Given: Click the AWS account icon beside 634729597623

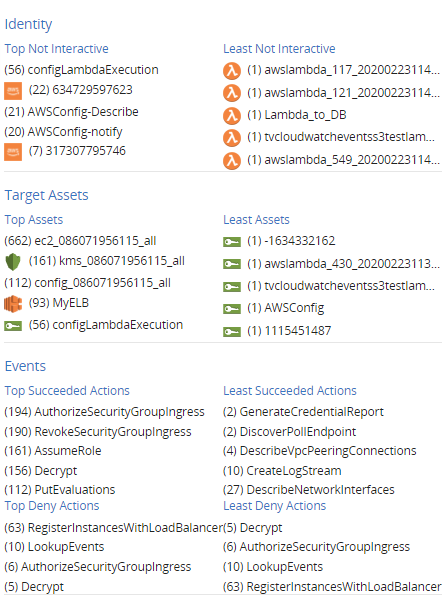Looking at the screenshot, I should (13, 91).
